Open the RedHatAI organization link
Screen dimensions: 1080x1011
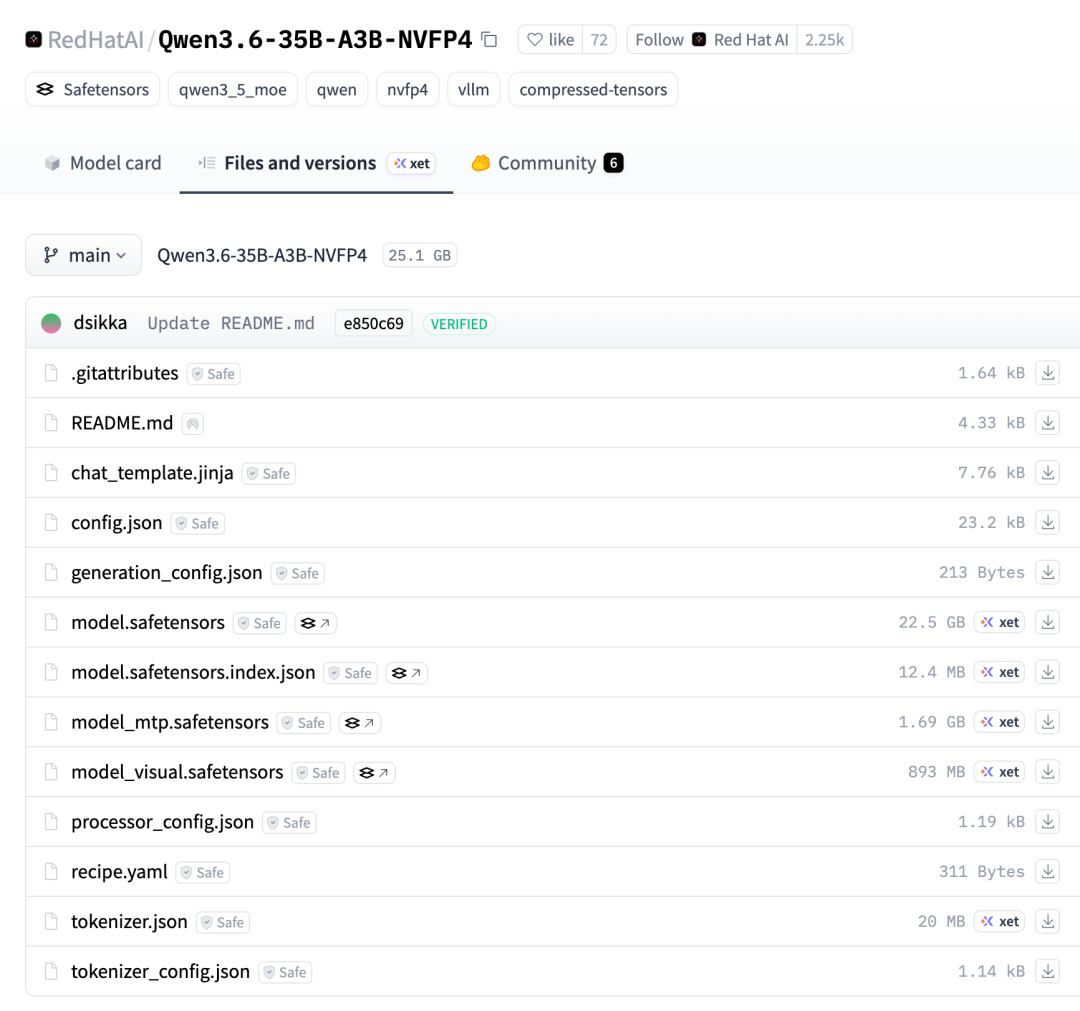[x=95, y=40]
